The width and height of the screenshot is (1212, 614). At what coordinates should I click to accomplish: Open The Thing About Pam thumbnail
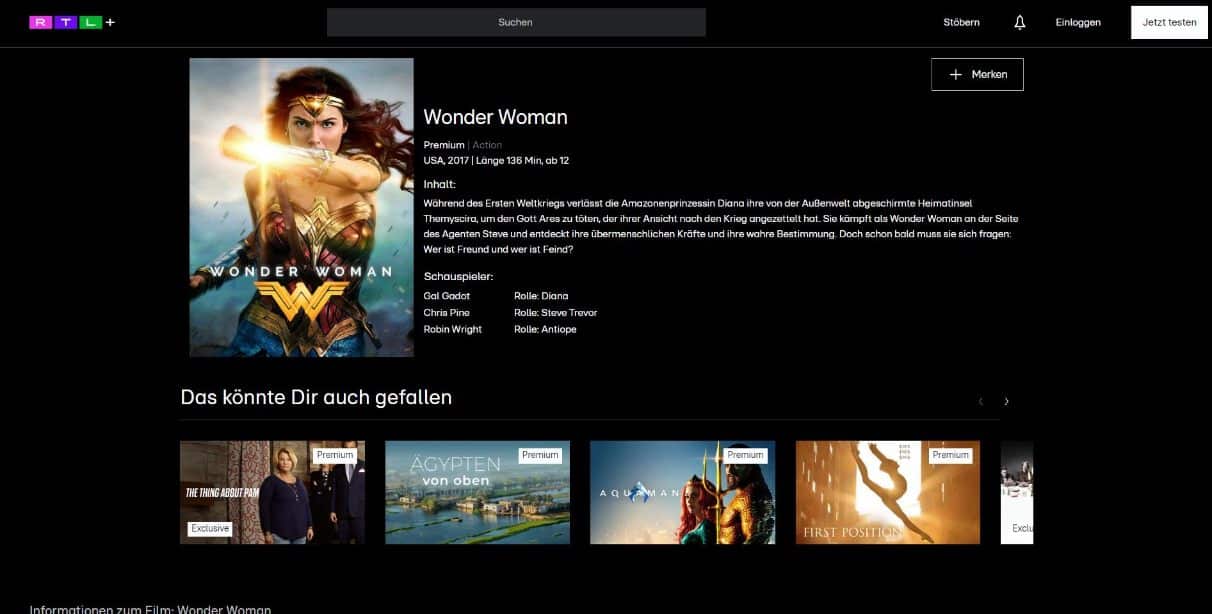[272, 492]
